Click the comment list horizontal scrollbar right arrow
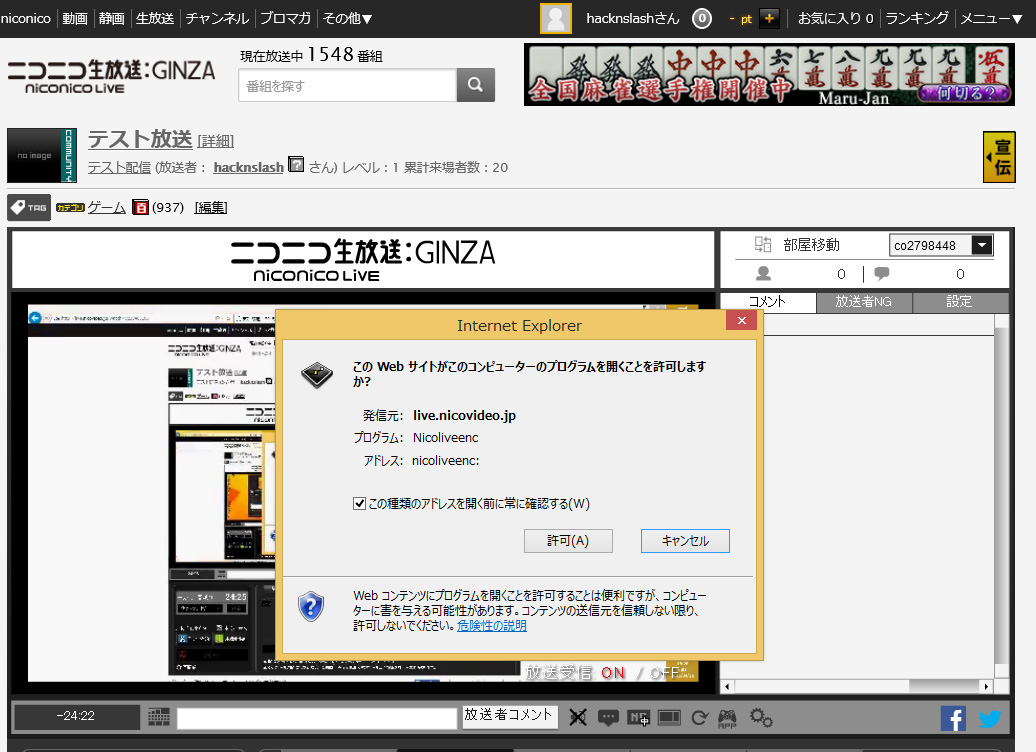1036x752 pixels. (986, 687)
